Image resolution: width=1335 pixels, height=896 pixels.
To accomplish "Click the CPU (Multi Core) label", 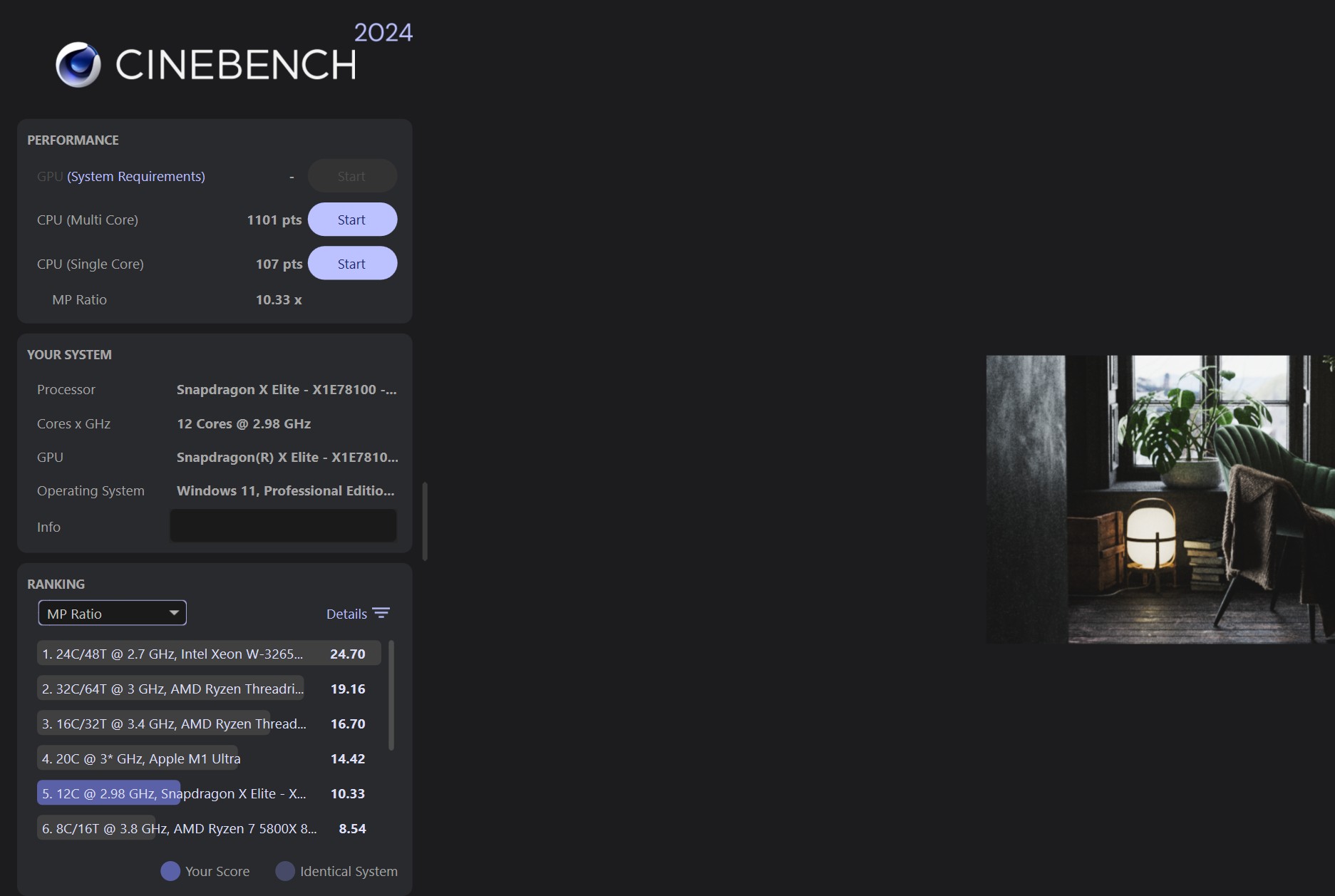I will [x=88, y=220].
